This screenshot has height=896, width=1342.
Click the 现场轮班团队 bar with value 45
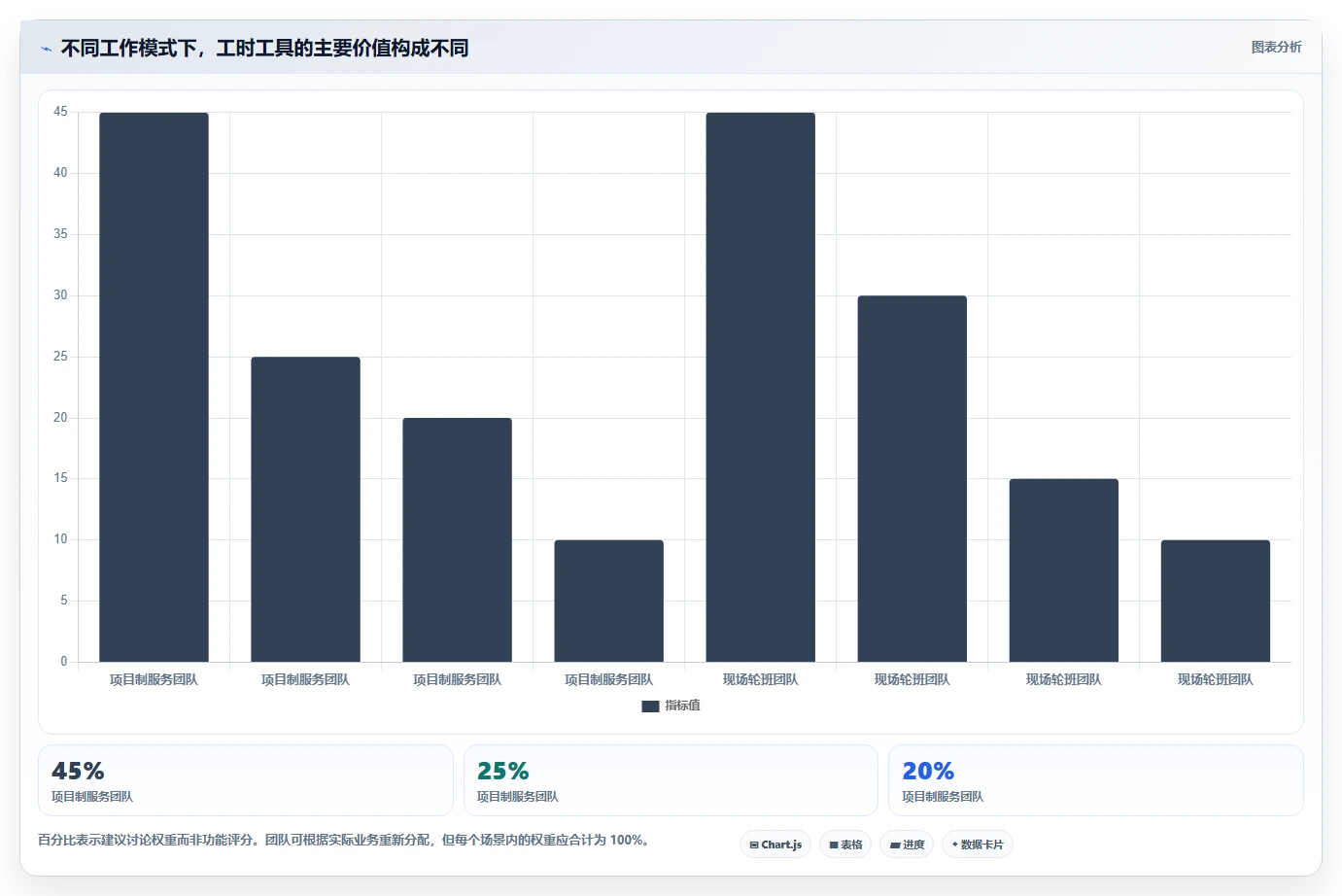click(760, 387)
